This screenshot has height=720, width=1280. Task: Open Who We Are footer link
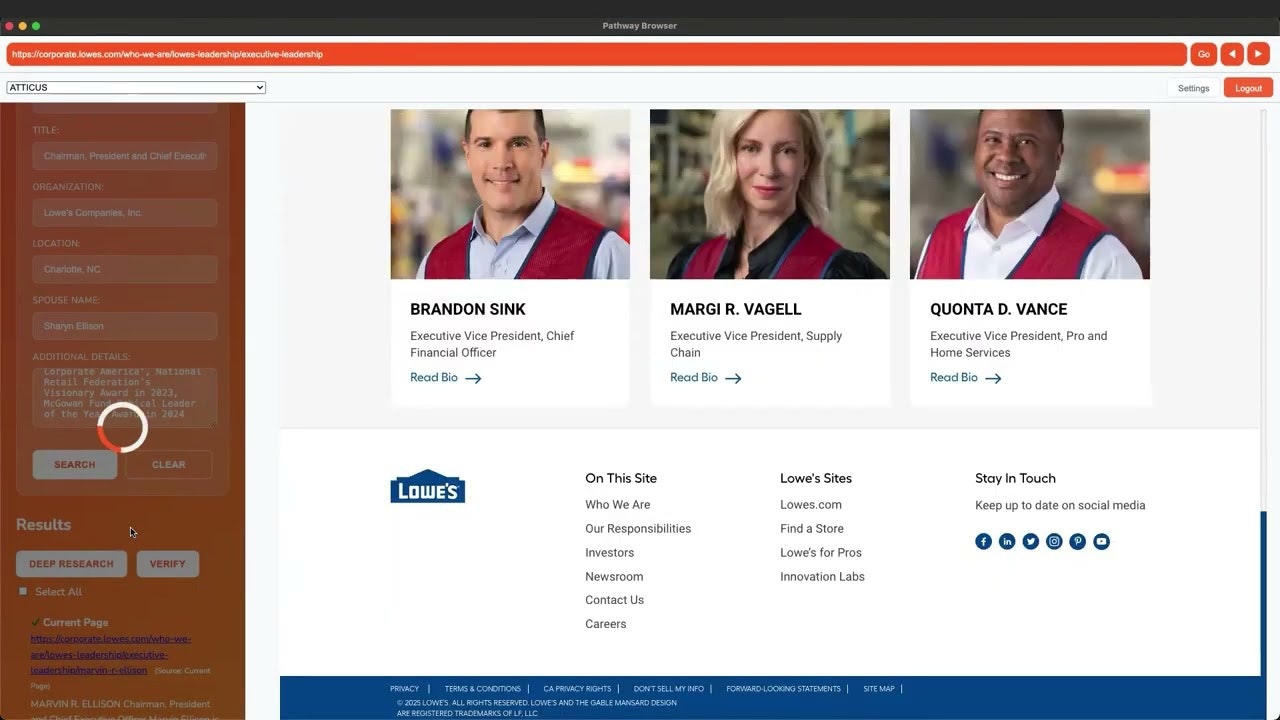pyautogui.click(x=618, y=505)
